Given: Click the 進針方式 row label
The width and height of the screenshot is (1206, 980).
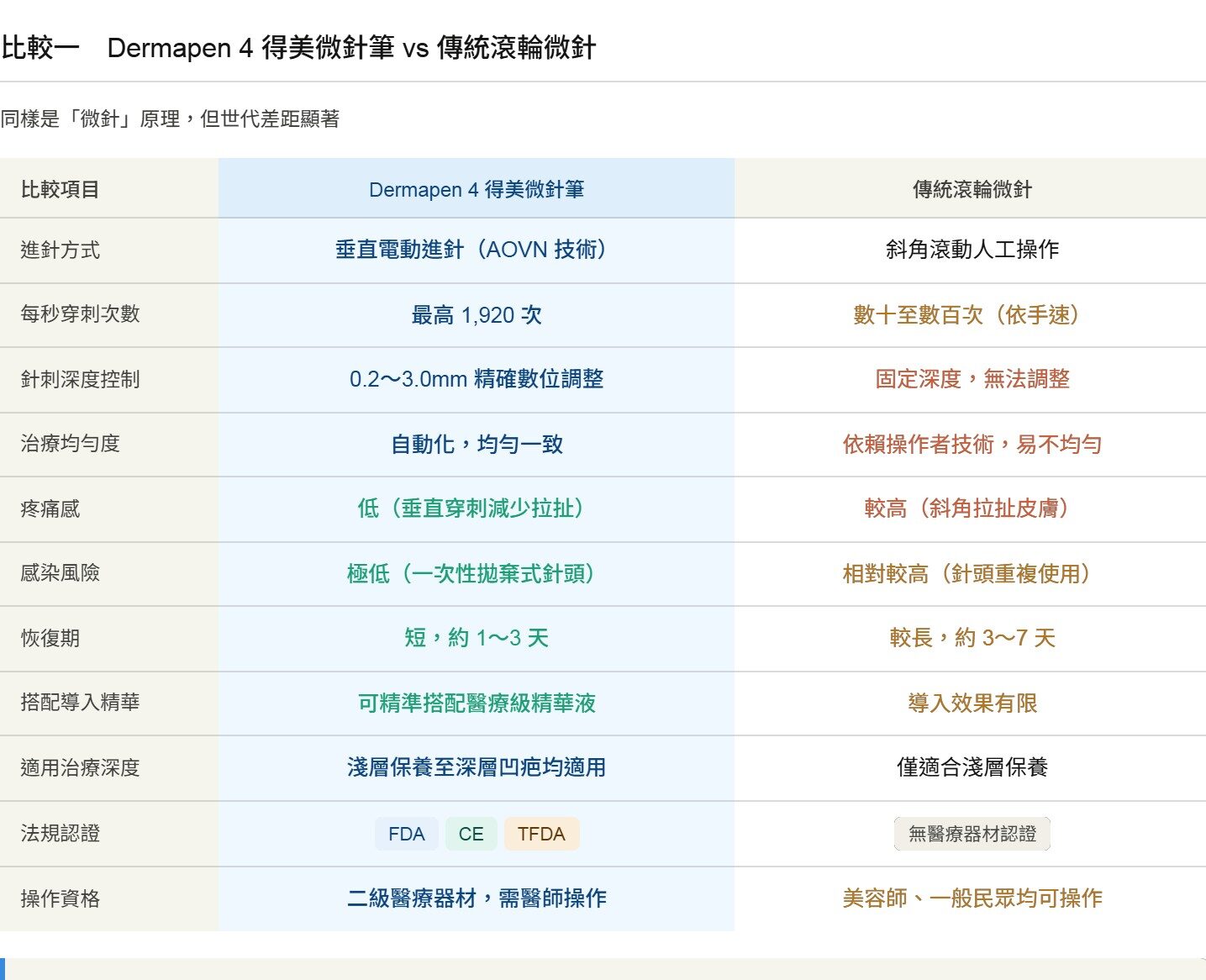Looking at the screenshot, I should click(109, 250).
